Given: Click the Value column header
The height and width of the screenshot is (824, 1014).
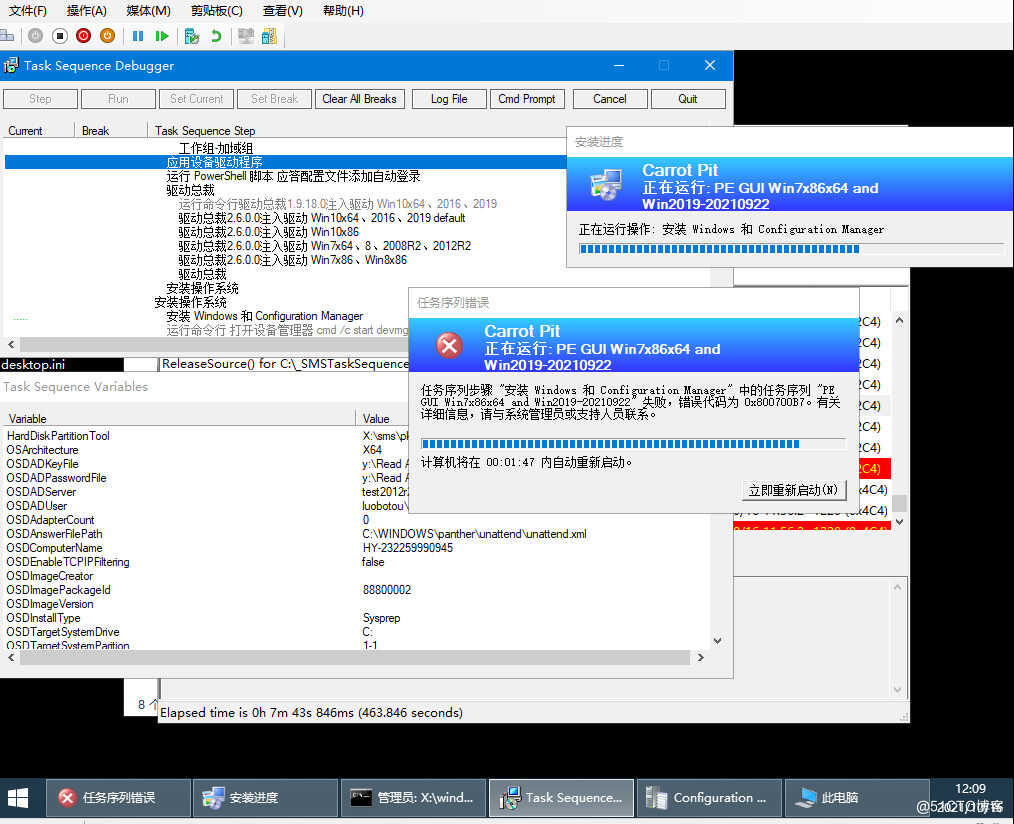Looking at the screenshot, I should (376, 418).
